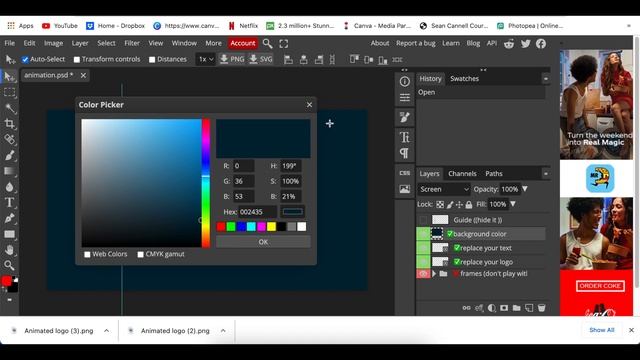Expand the frames folder layer
The image size is (640, 360).
pyautogui.click(x=434, y=273)
